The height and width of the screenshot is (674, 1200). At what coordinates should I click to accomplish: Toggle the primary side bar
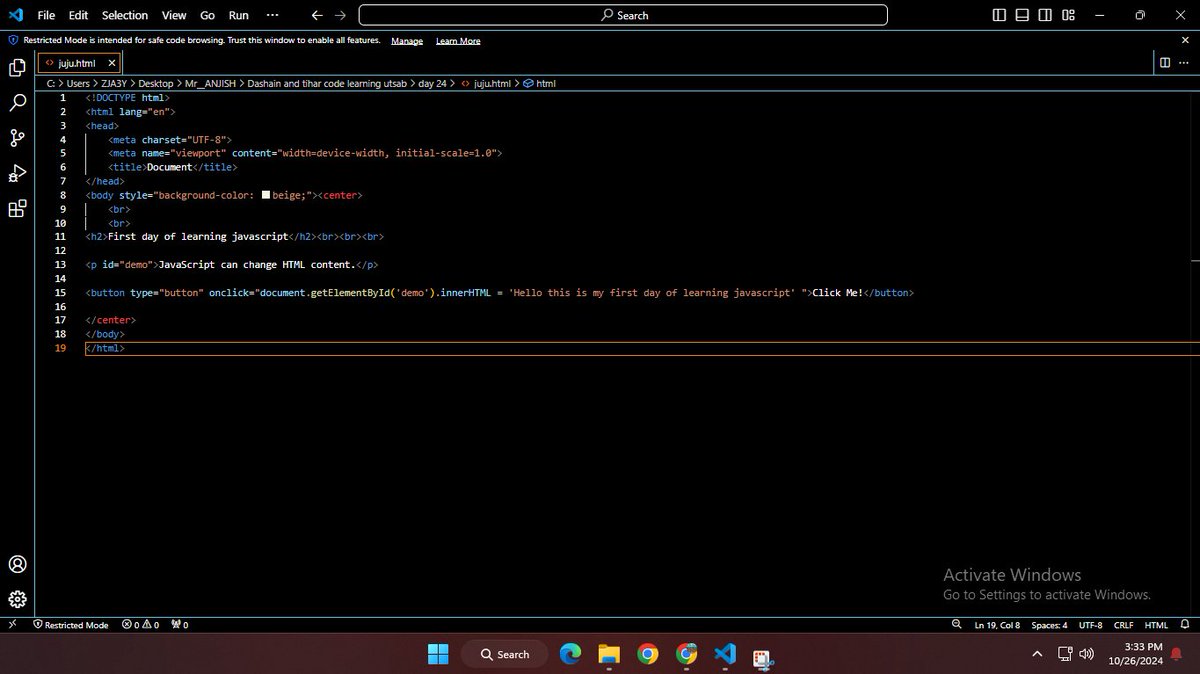pyautogui.click(x=999, y=15)
